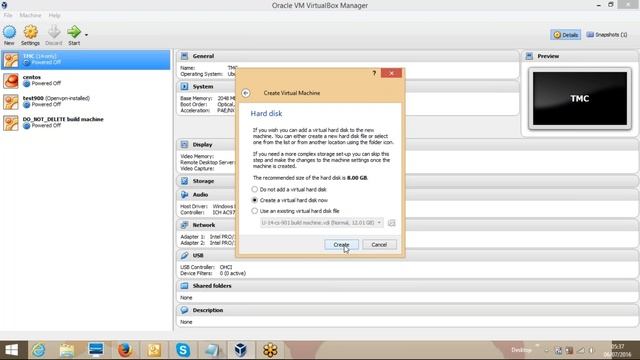Open Settings from the gear toolbar icon
Viewport: 640px width, 360px height.
[x=30, y=35]
